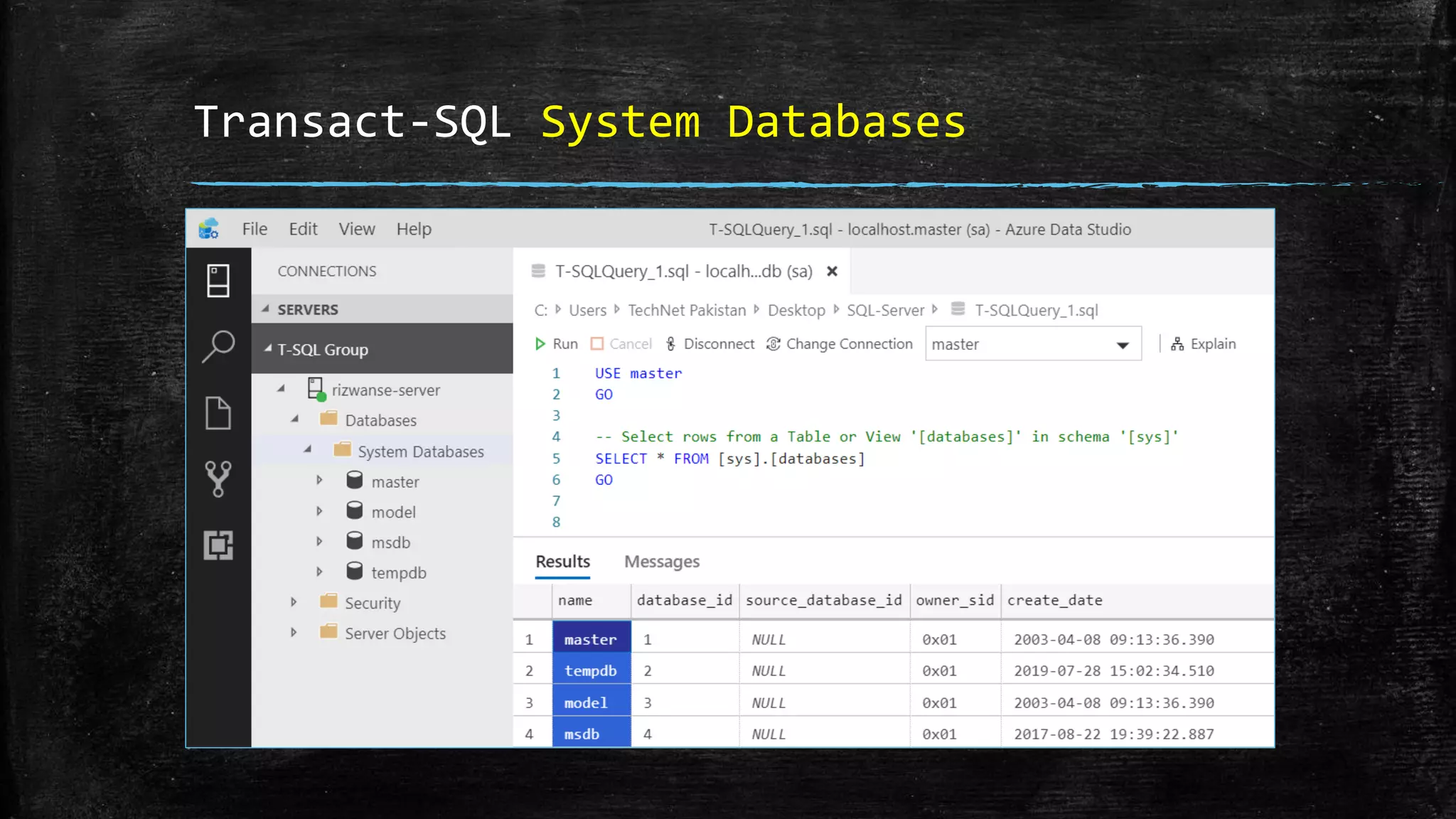Click the Databases folder icon

coord(328,419)
